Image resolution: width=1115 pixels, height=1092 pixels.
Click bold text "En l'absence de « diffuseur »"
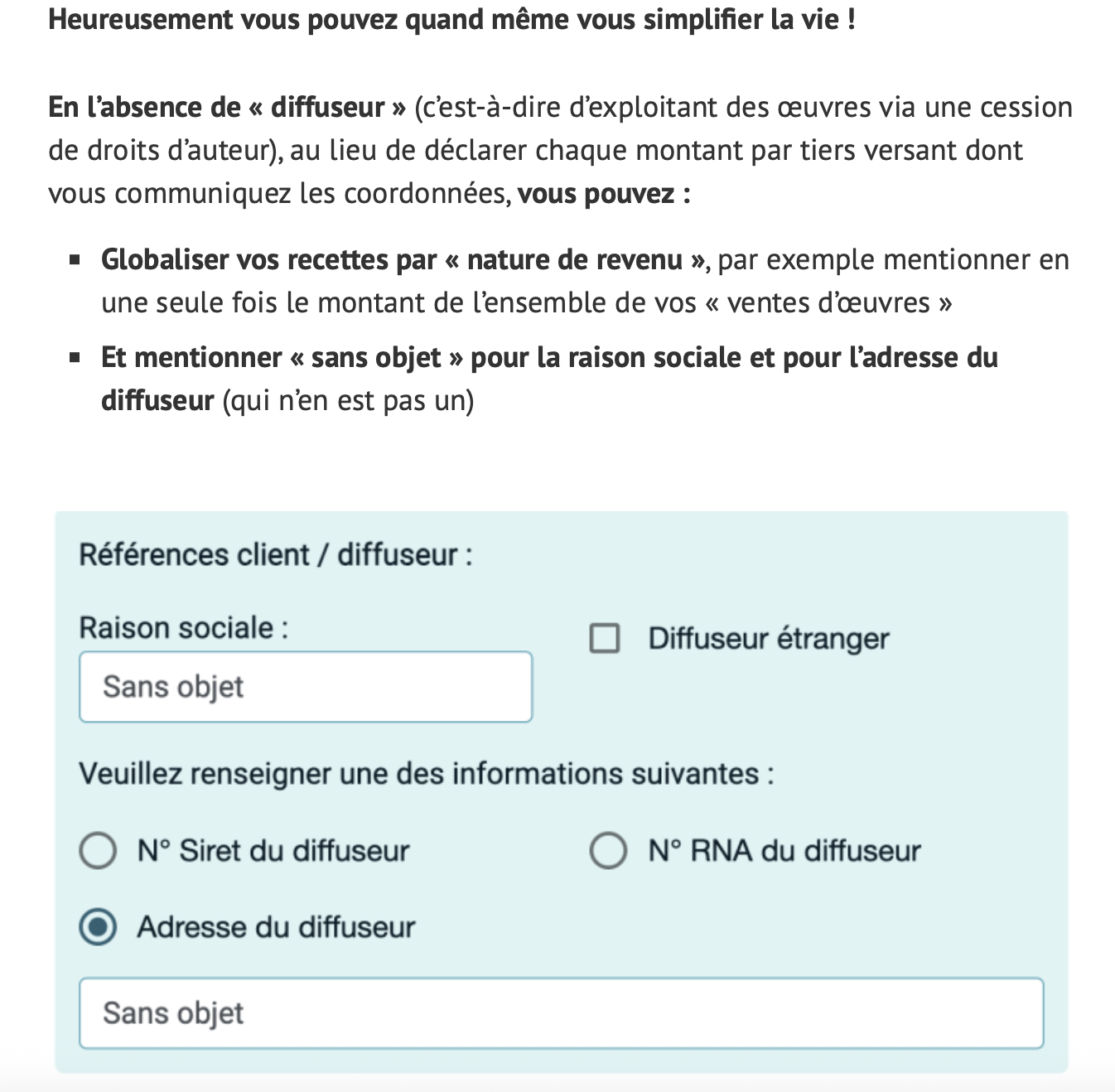[227, 108]
